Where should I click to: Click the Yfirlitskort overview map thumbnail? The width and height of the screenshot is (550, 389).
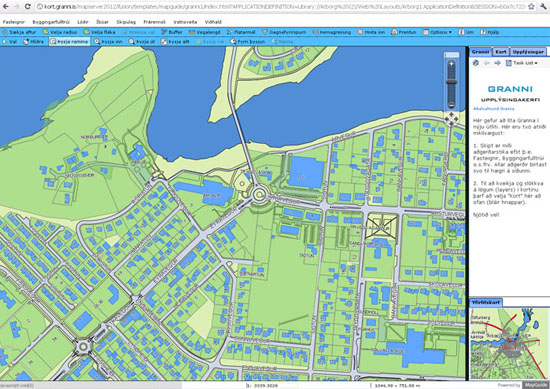pos(509,343)
